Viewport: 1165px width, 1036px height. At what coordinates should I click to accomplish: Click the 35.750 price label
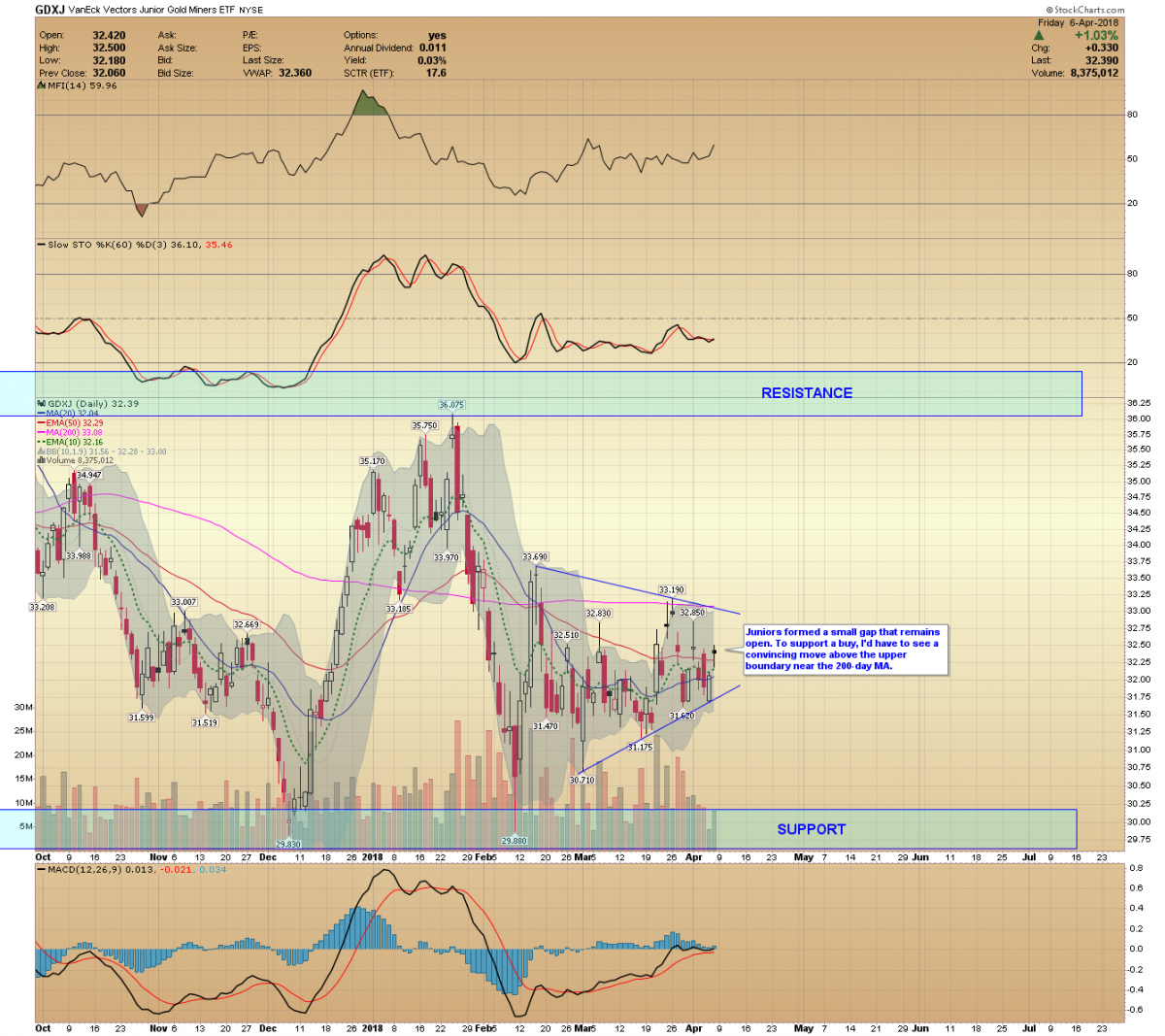[x=424, y=425]
